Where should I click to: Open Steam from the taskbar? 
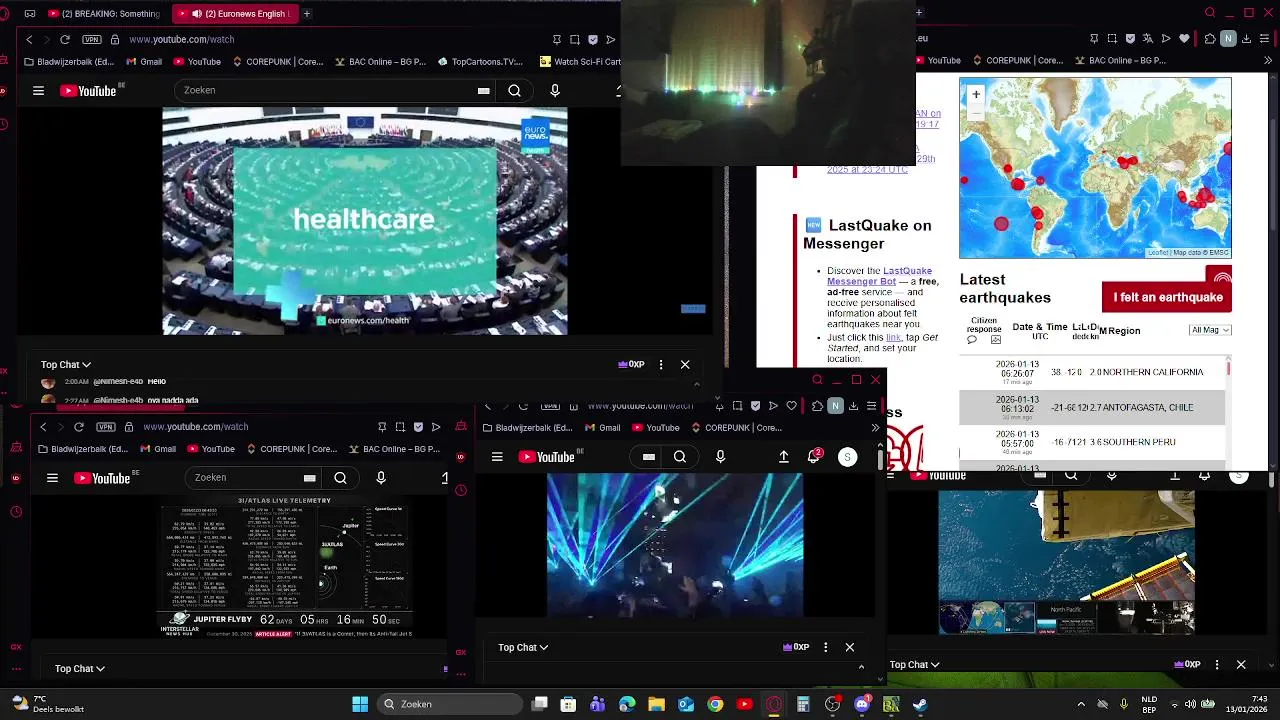pos(920,704)
